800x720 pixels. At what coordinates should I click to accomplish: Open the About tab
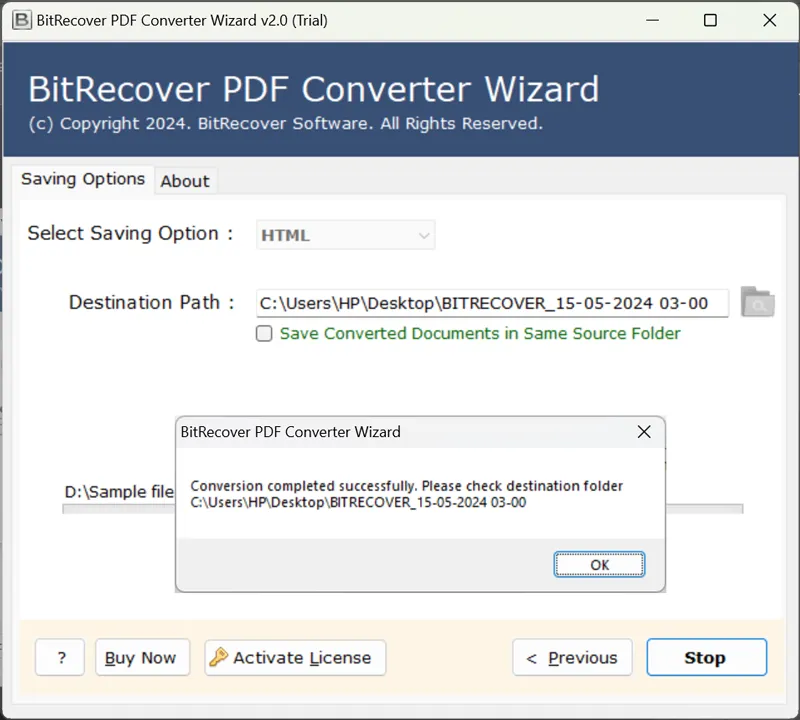(x=185, y=181)
